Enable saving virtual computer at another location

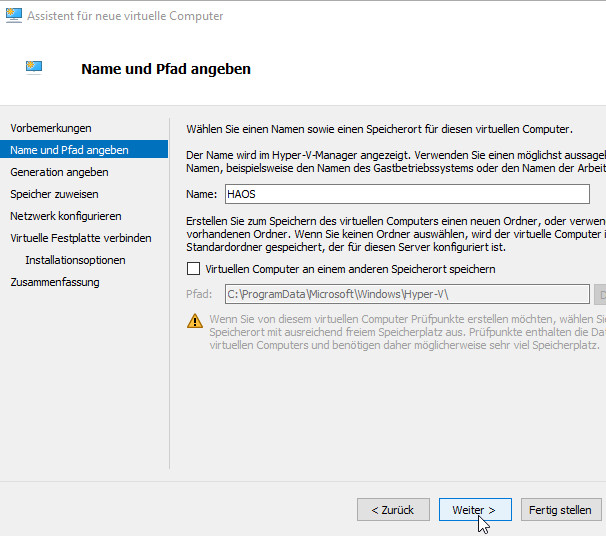(x=194, y=269)
